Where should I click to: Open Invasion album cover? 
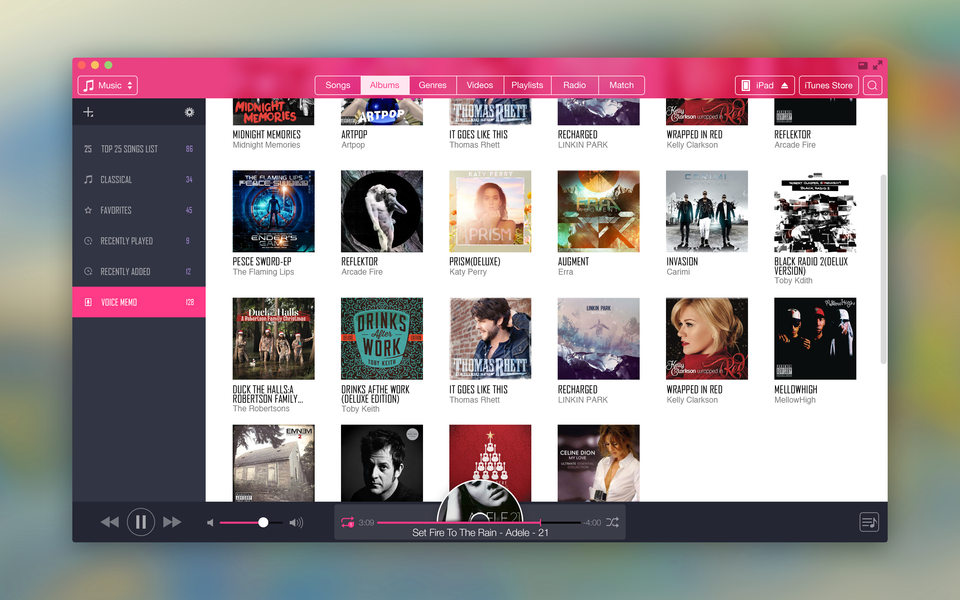[707, 211]
